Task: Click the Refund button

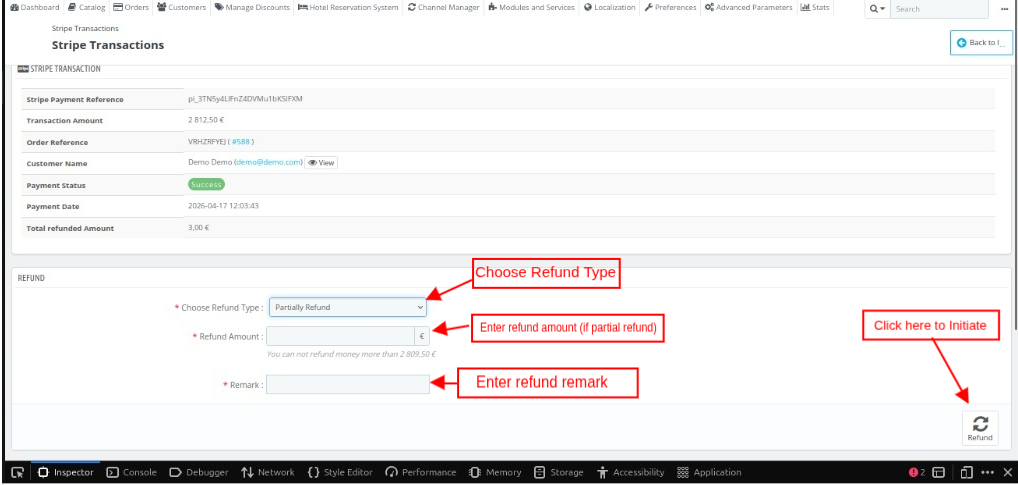Action: (980, 428)
